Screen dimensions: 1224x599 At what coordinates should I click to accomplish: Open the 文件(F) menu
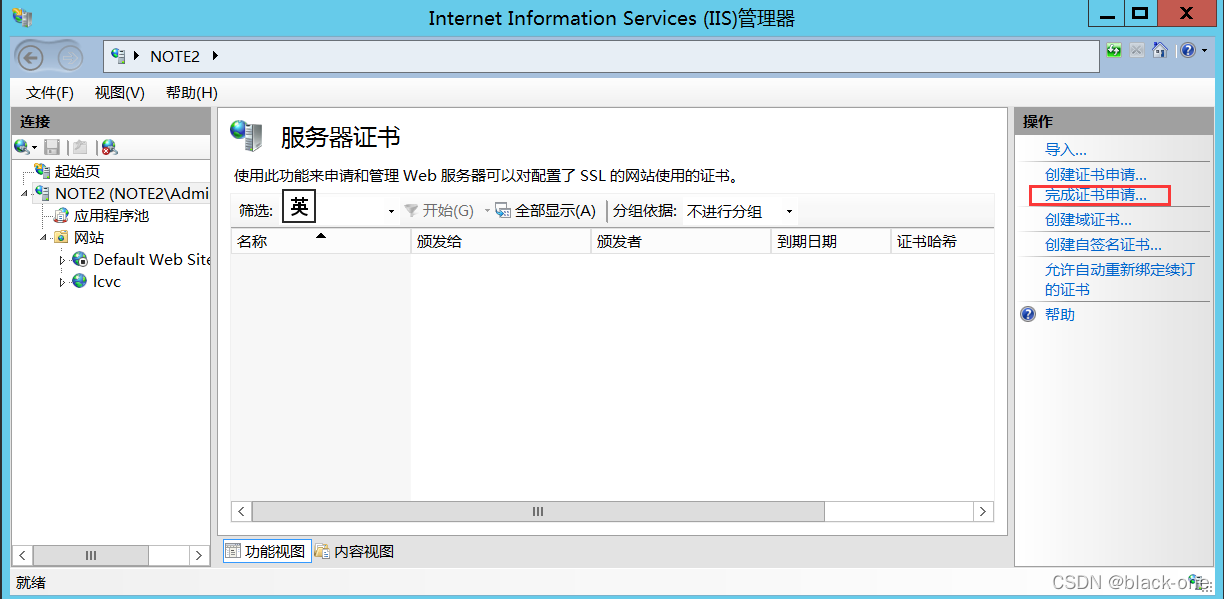pyautogui.click(x=50, y=93)
